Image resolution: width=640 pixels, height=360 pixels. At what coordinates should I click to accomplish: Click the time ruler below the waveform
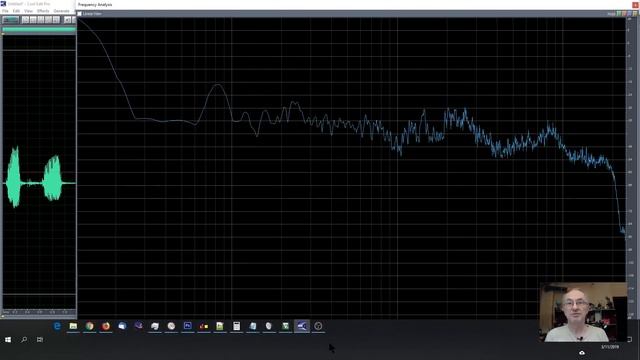click(39, 312)
